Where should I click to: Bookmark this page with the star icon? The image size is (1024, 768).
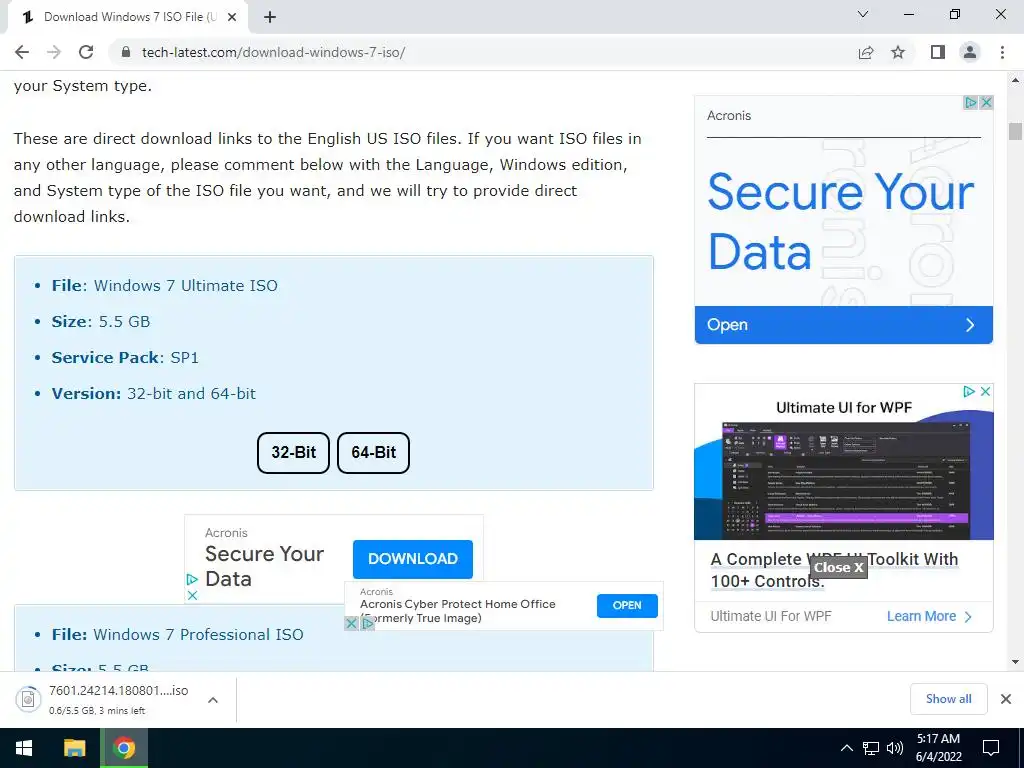pyautogui.click(x=898, y=52)
